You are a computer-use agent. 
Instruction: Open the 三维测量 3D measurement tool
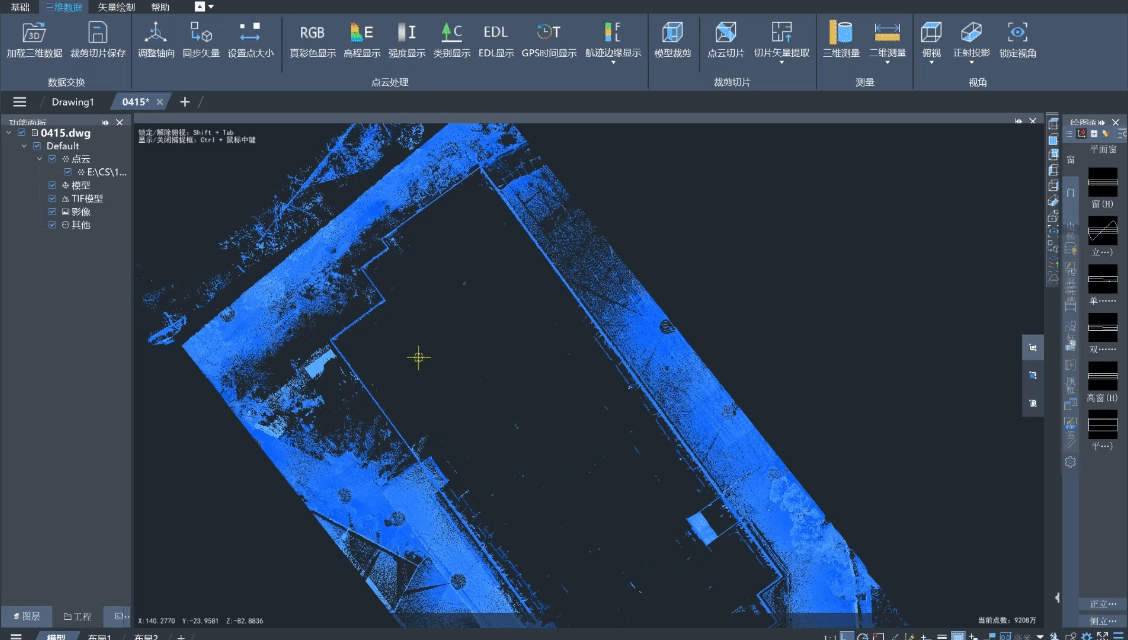click(840, 33)
